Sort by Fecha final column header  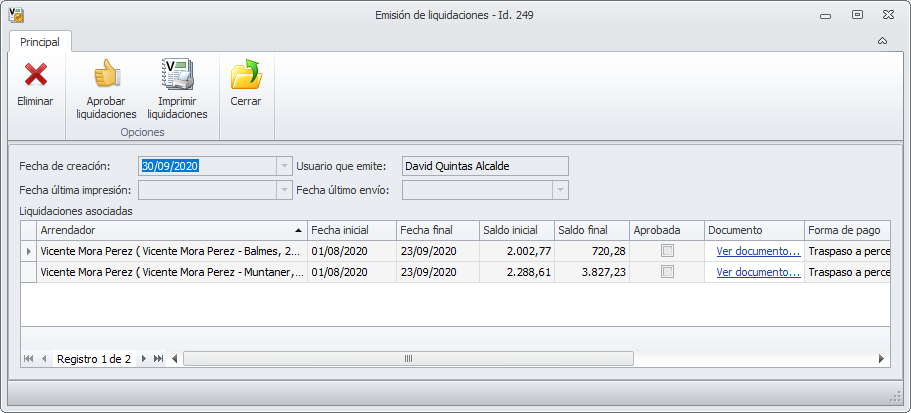point(438,231)
